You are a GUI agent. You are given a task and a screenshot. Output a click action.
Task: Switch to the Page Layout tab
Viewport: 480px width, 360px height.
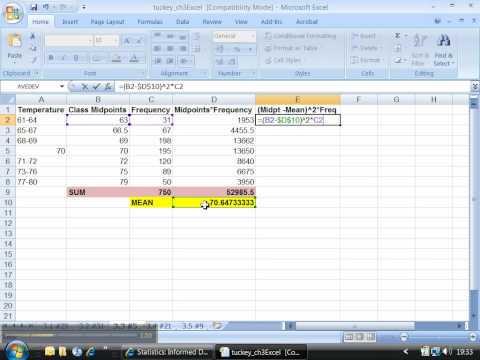pos(107,22)
